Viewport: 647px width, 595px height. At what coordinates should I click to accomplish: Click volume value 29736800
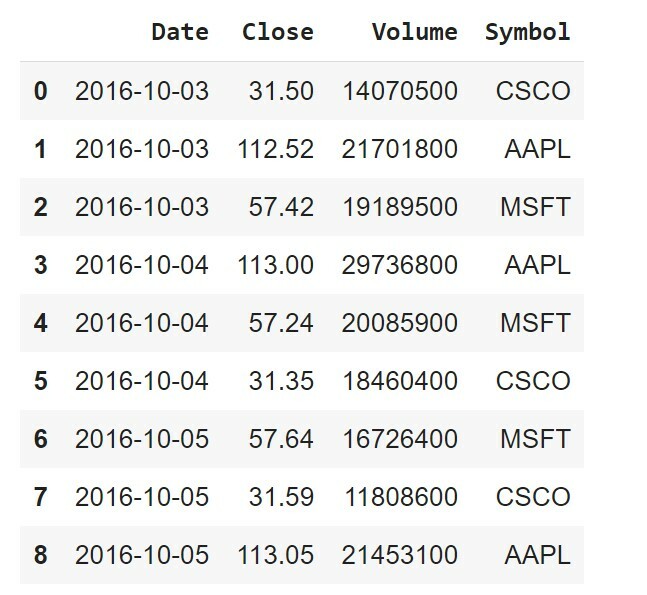(399, 265)
